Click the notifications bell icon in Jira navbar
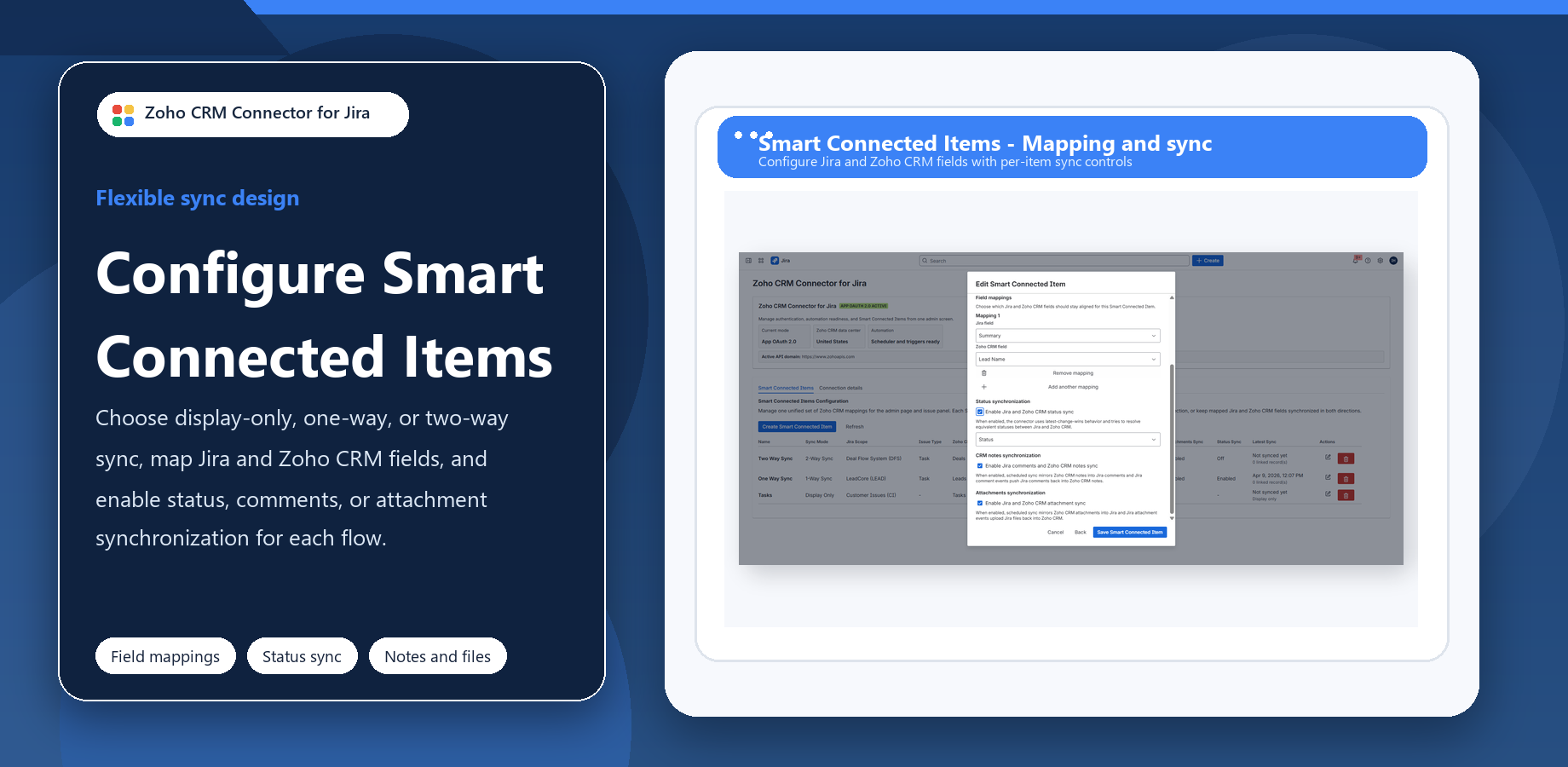 [1355, 261]
